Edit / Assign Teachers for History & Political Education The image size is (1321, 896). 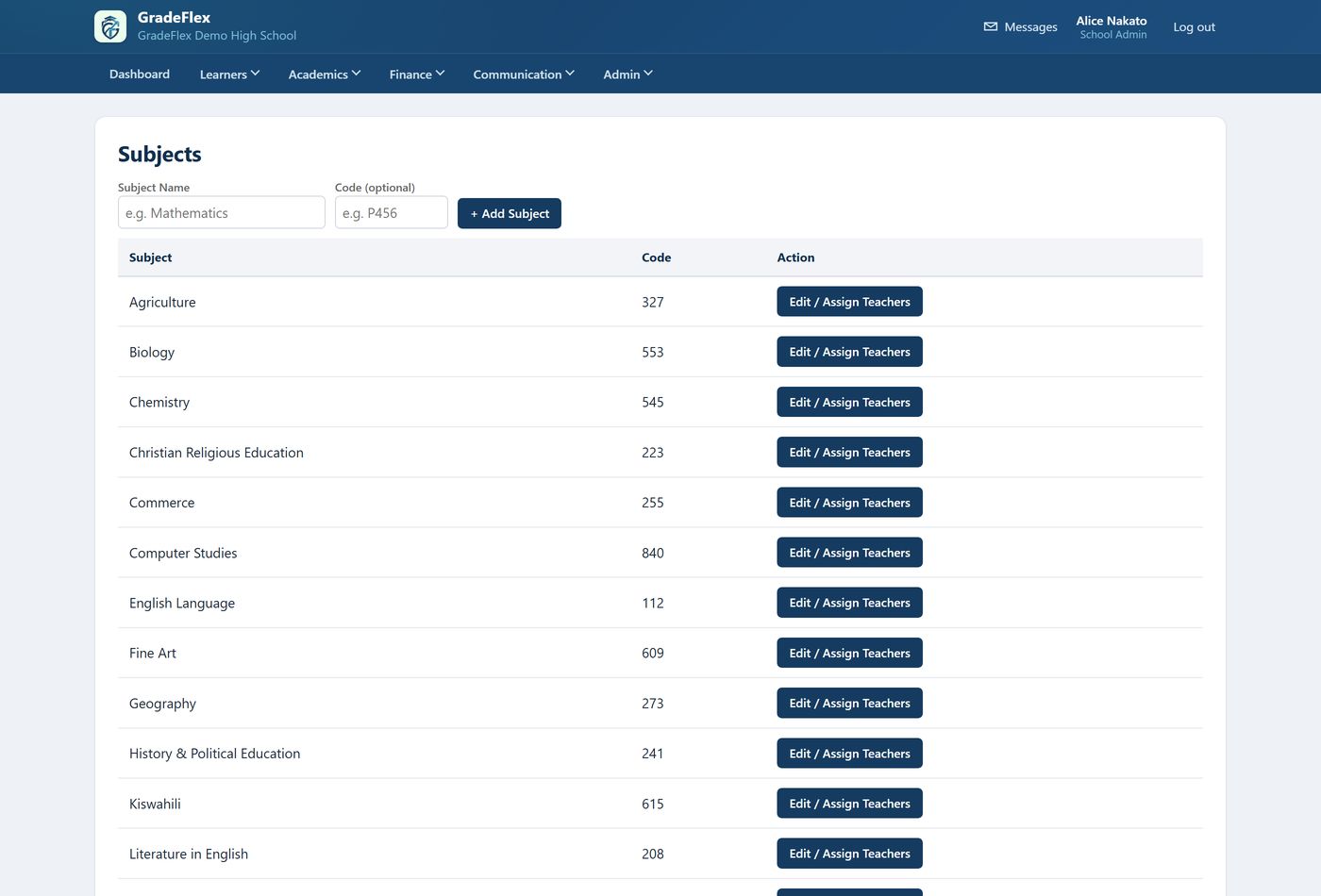849,754
